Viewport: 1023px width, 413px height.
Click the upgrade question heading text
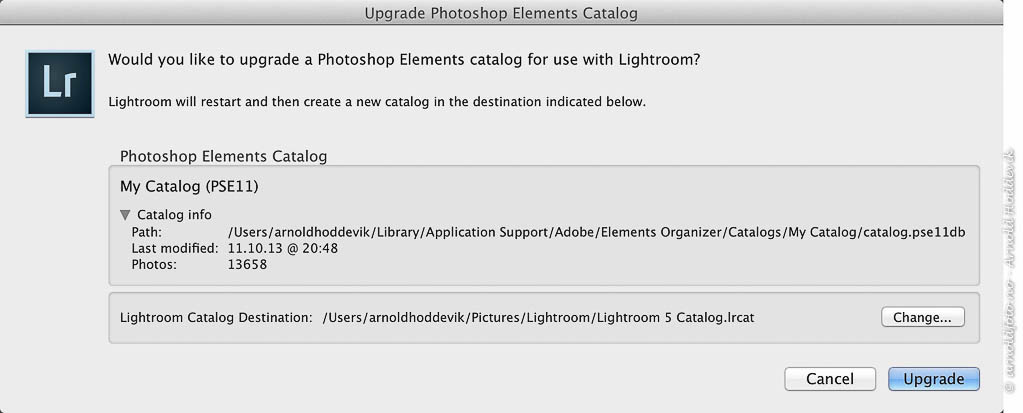[405, 60]
